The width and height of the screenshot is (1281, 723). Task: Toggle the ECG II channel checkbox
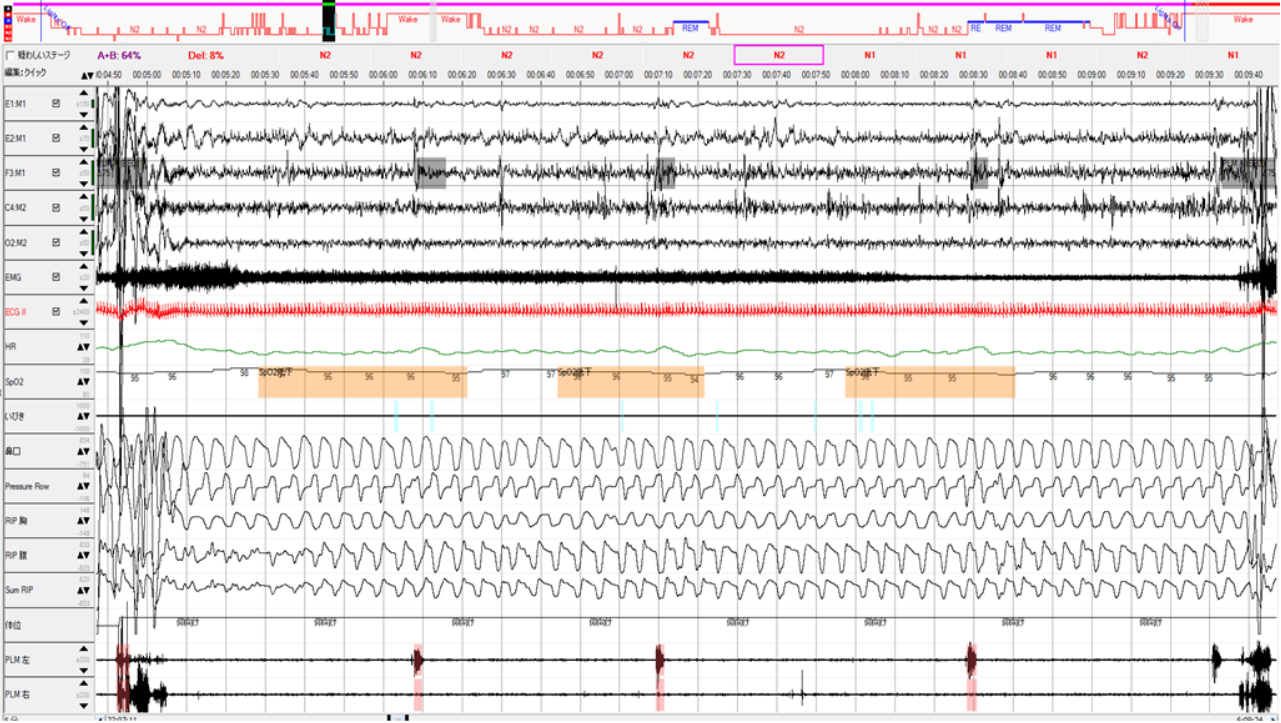pos(56,312)
